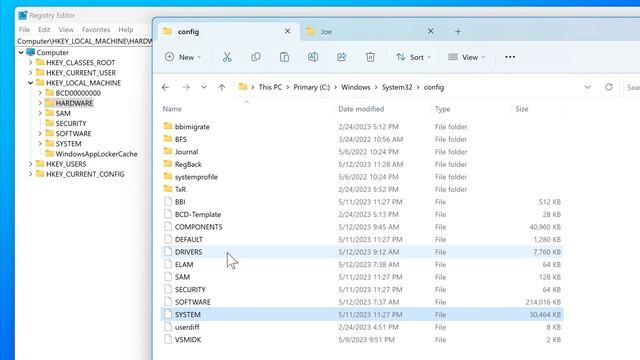Sort by Type column header

tap(442, 109)
